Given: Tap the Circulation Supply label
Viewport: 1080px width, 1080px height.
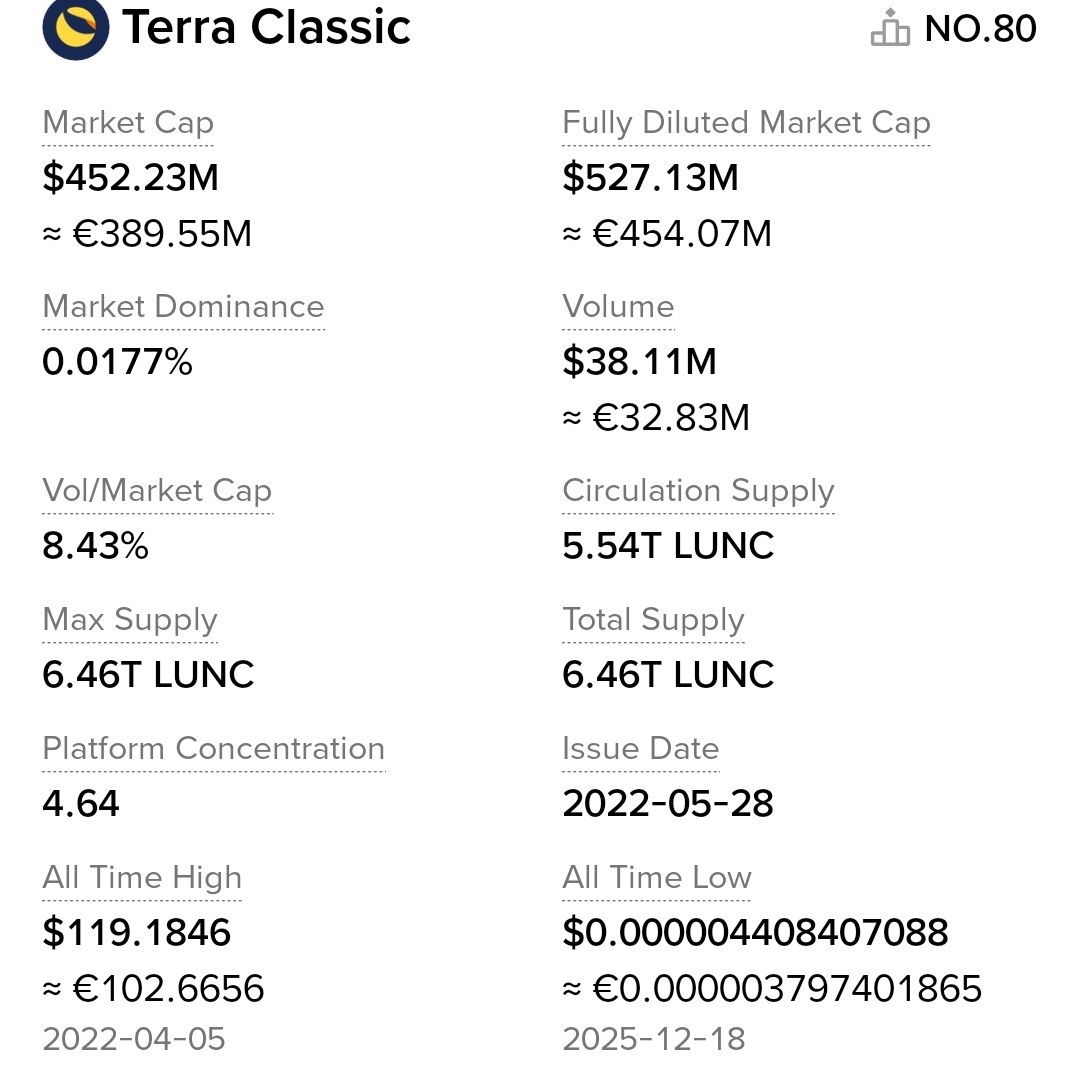Looking at the screenshot, I should (x=698, y=491).
